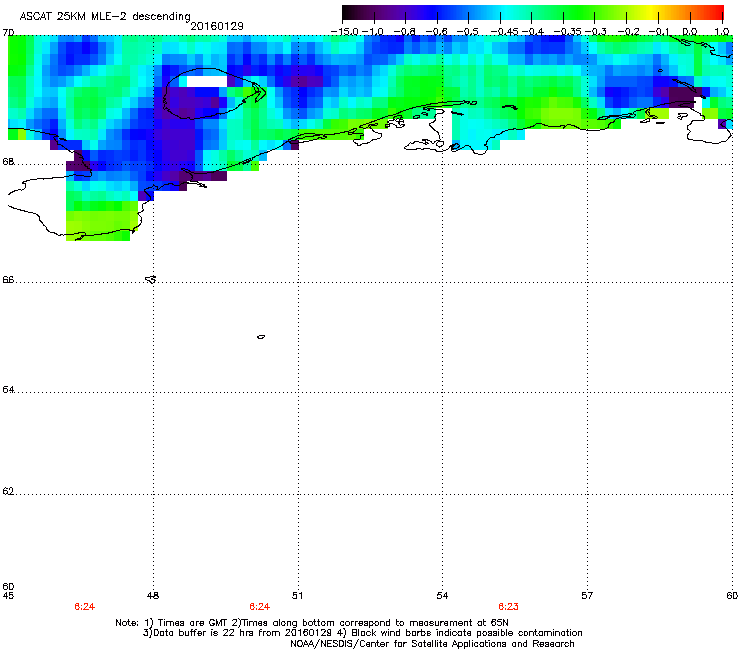Click the "NOAA/NESDIS/Center for Satellite Applications and Research" credit

[x=432, y=644]
